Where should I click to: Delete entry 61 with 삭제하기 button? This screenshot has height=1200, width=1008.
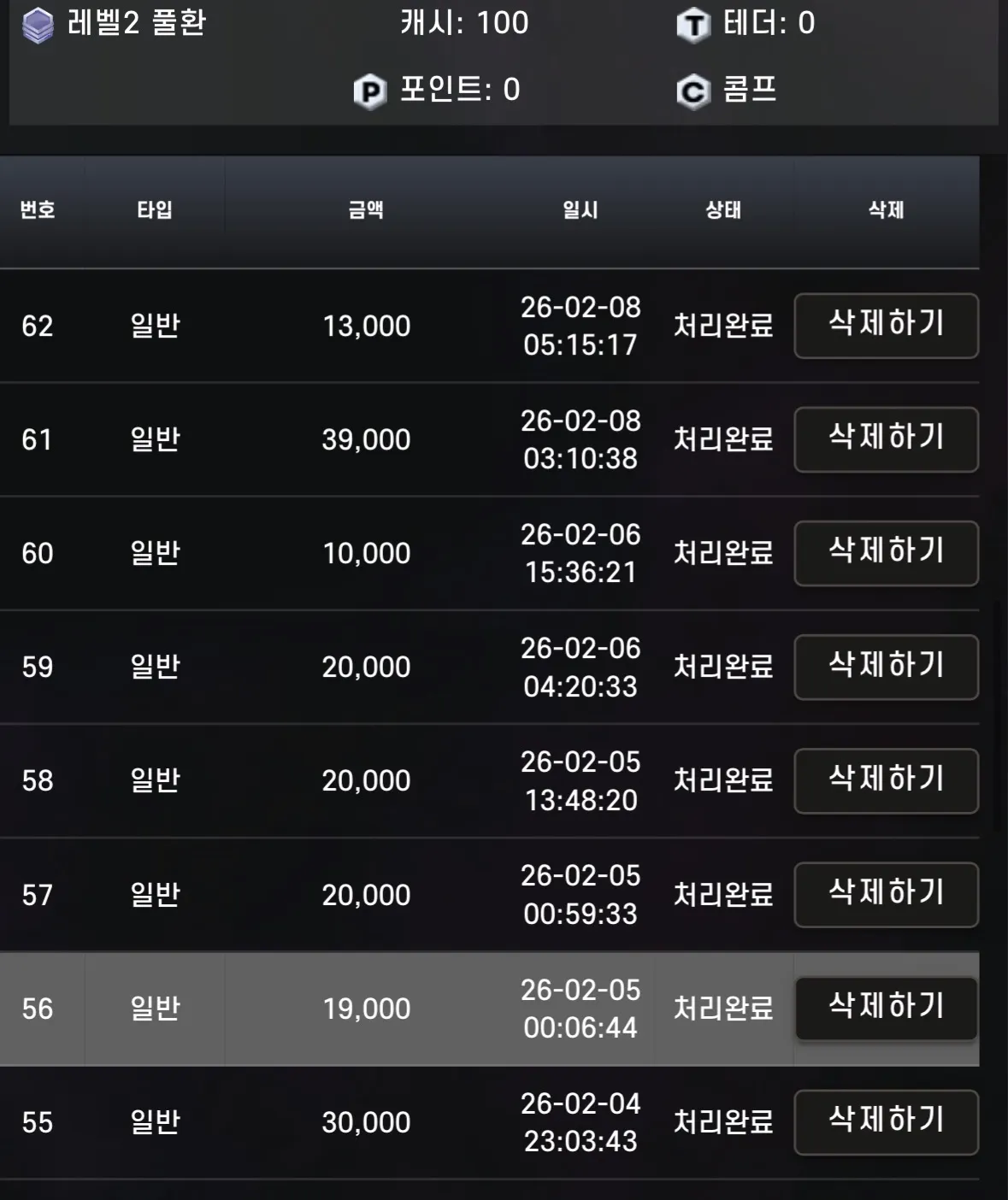[x=886, y=439]
